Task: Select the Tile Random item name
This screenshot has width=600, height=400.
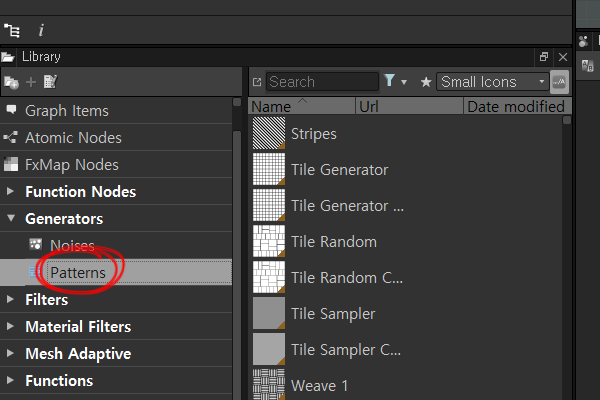Action: tap(334, 242)
